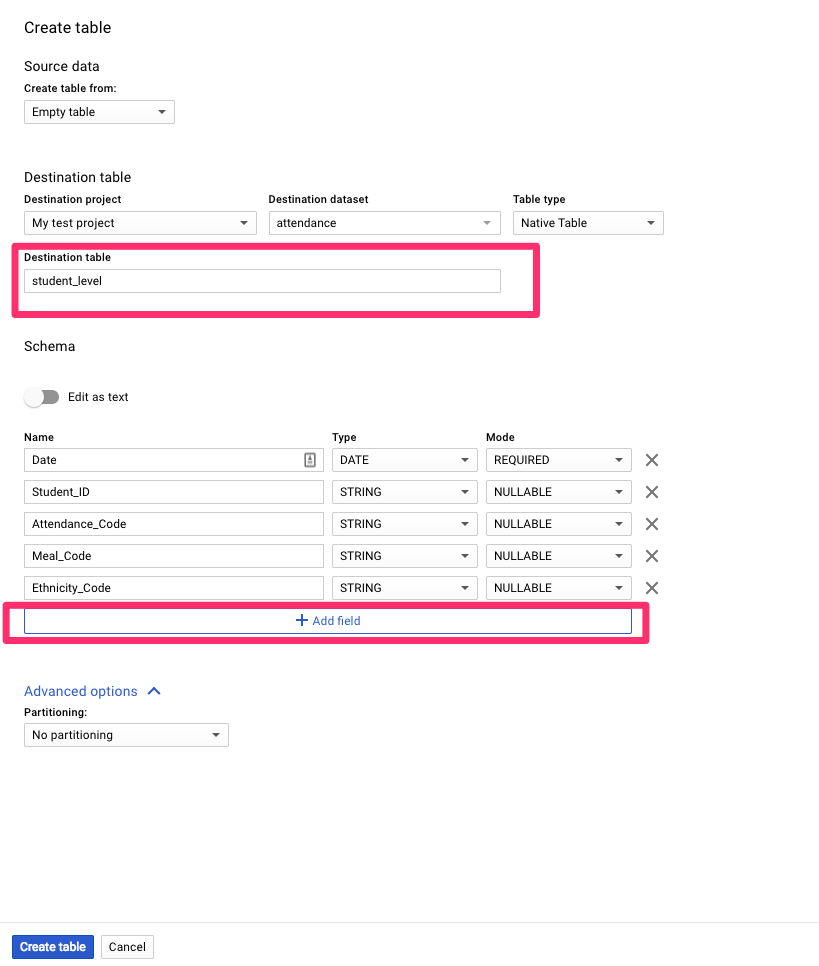The height and width of the screenshot is (966, 819).
Task: Click the Destination table name input
Action: click(262, 281)
